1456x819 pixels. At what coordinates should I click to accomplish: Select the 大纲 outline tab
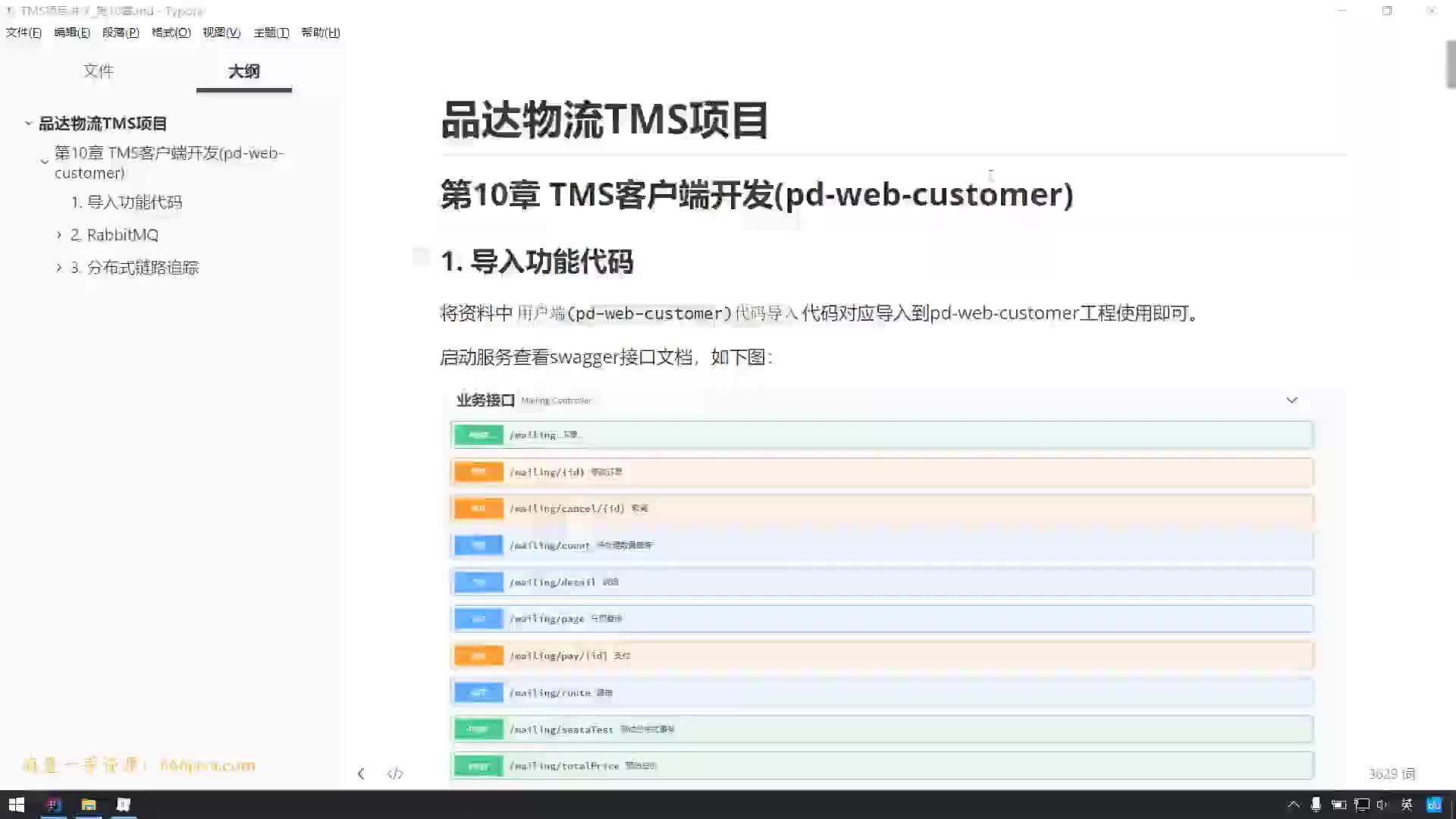[x=243, y=71]
